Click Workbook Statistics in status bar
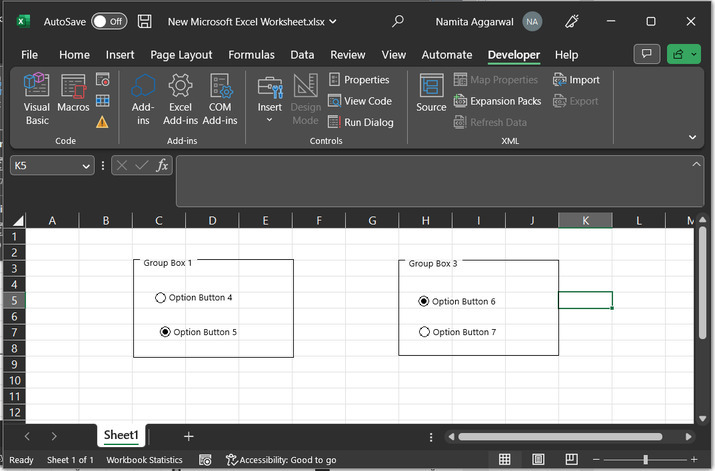The height and width of the screenshot is (471, 715). pos(144,460)
